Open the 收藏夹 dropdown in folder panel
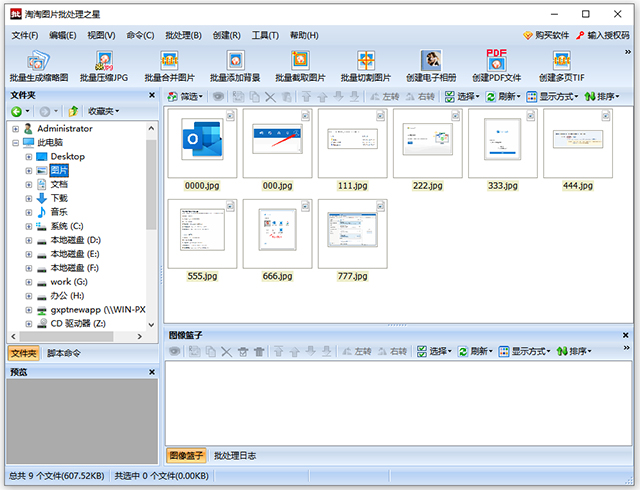Viewport: 640px width, 490px height. click(x=102, y=111)
